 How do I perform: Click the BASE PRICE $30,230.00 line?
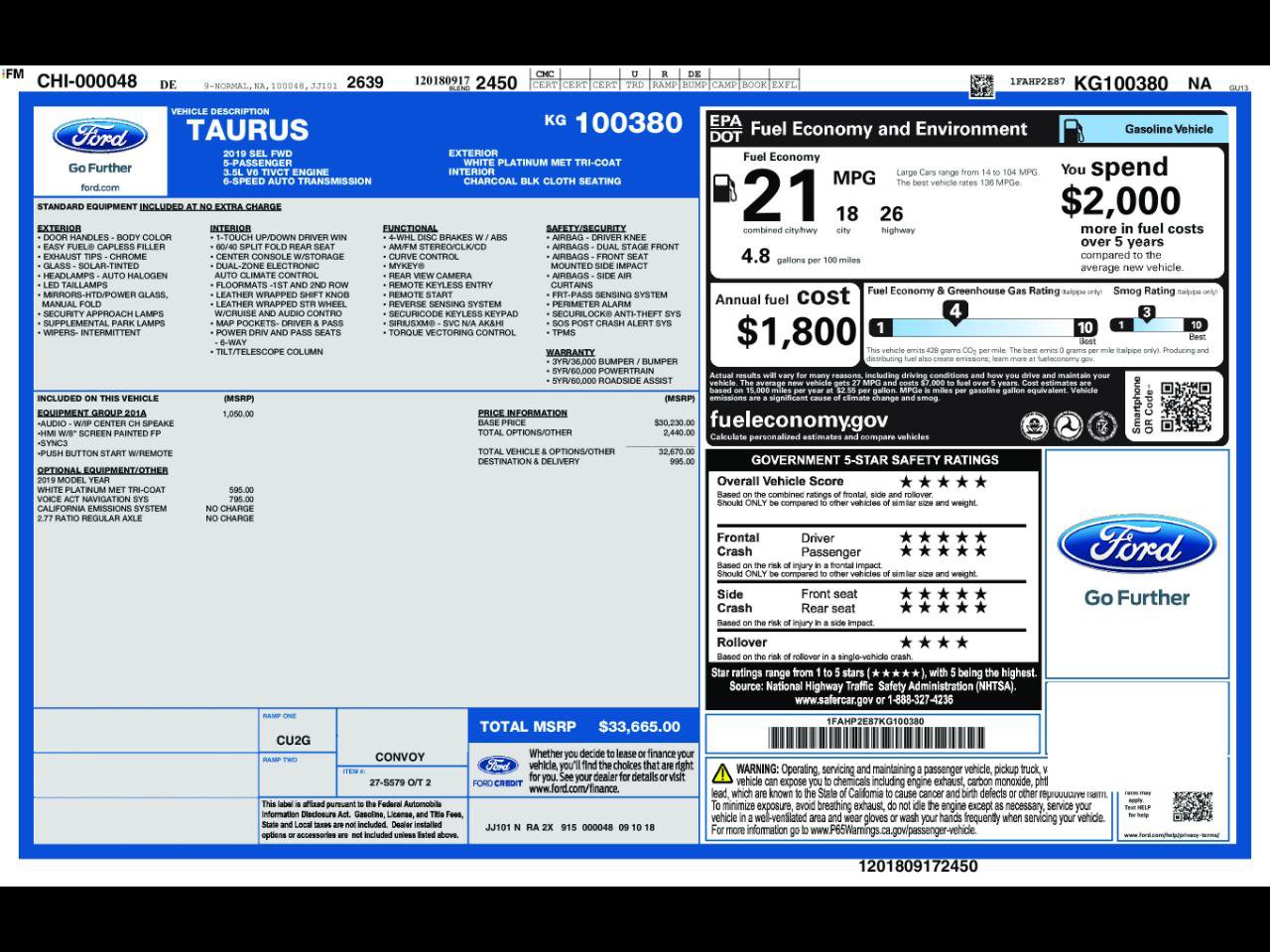pyautogui.click(x=585, y=423)
